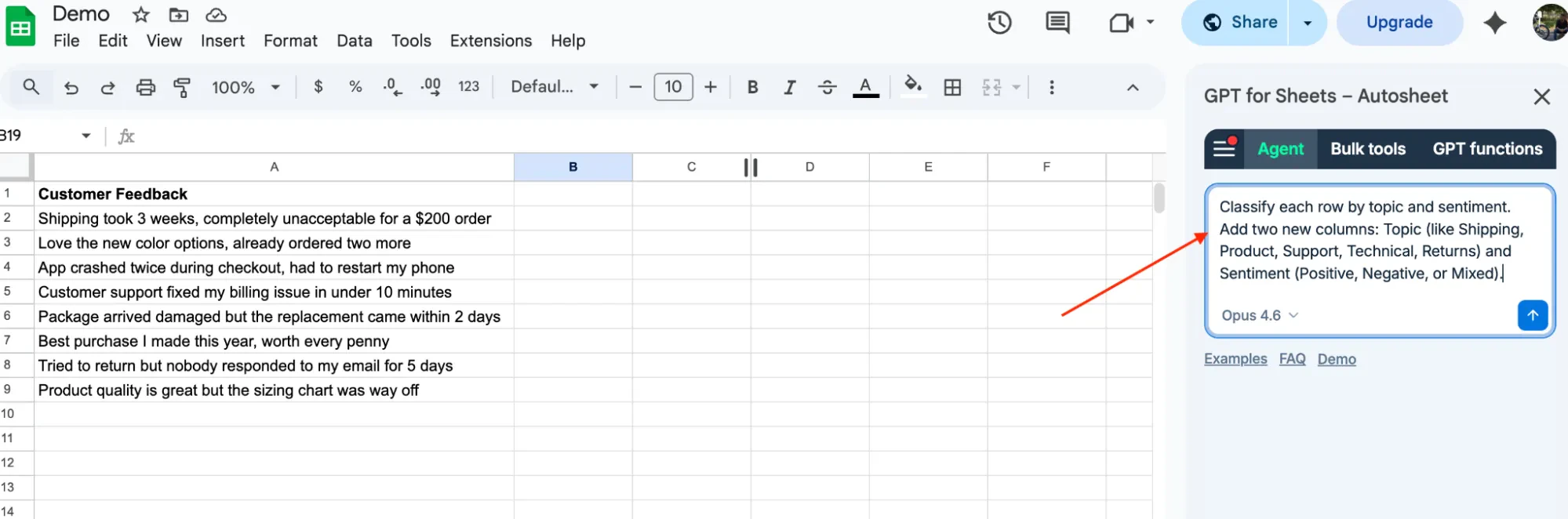Increase decimal places

[431, 86]
